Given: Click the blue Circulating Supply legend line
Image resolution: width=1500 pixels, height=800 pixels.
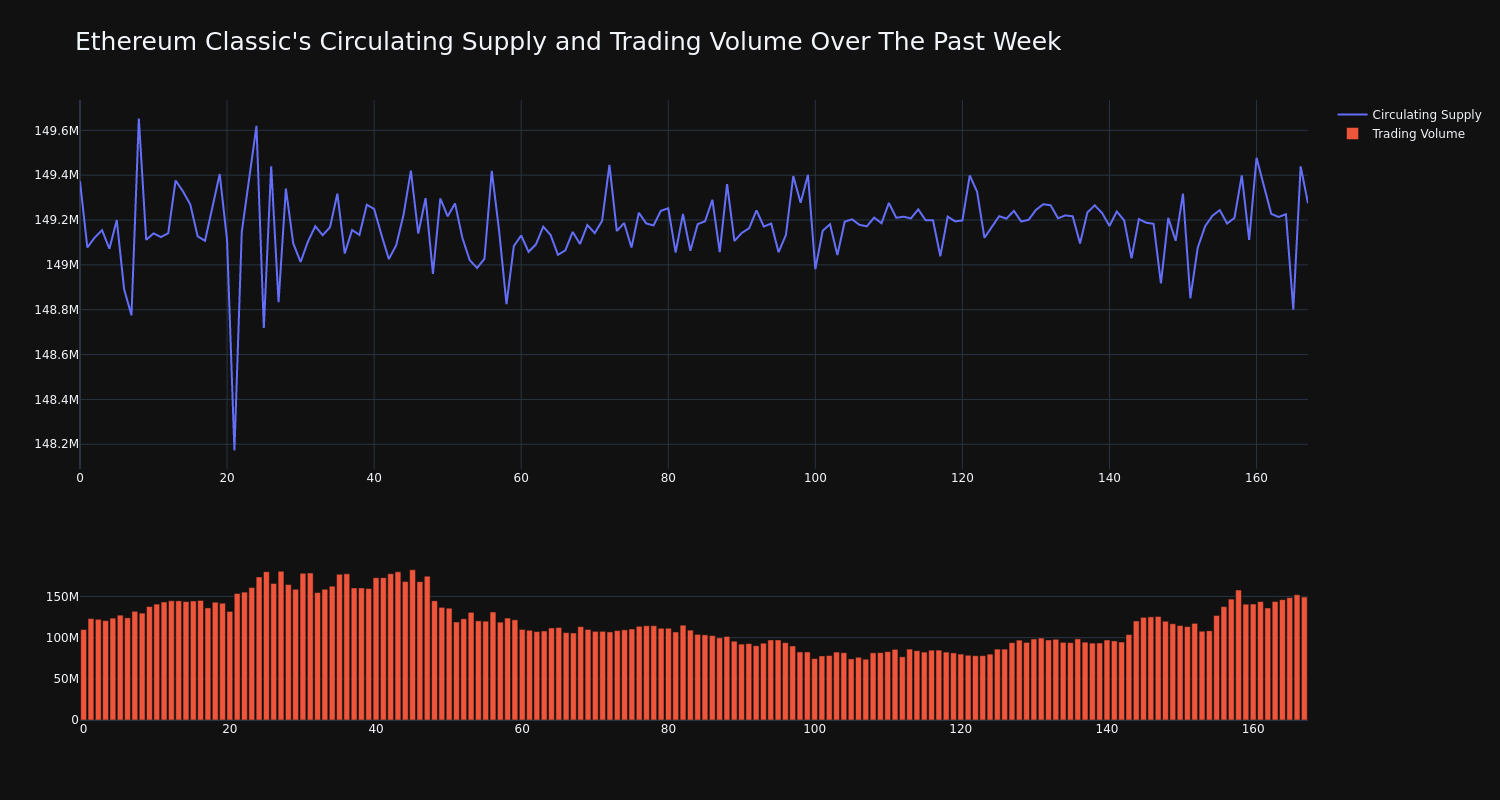Looking at the screenshot, I should click(1352, 115).
